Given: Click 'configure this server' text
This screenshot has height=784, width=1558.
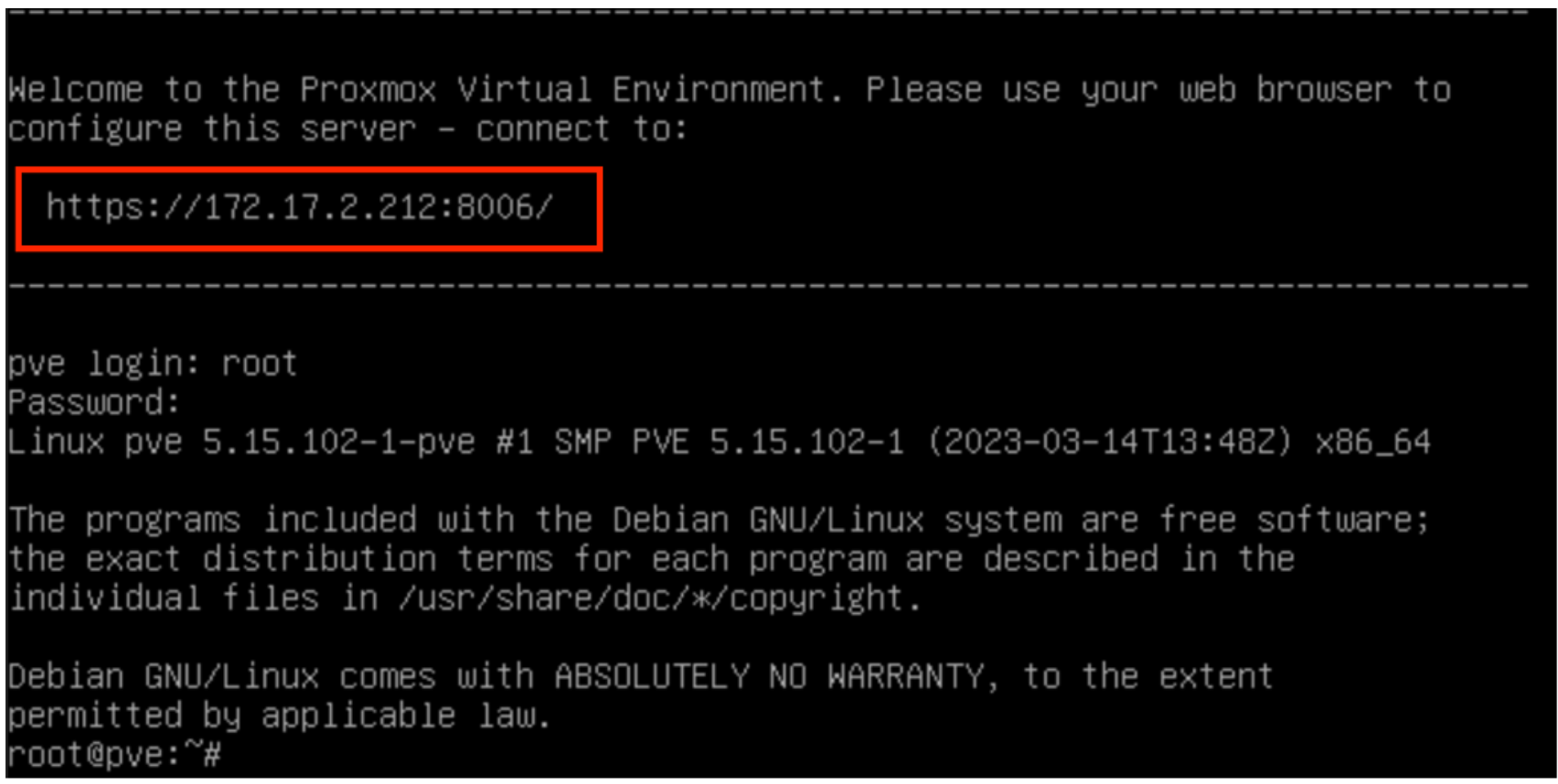Looking at the screenshot, I should tap(212, 129).
